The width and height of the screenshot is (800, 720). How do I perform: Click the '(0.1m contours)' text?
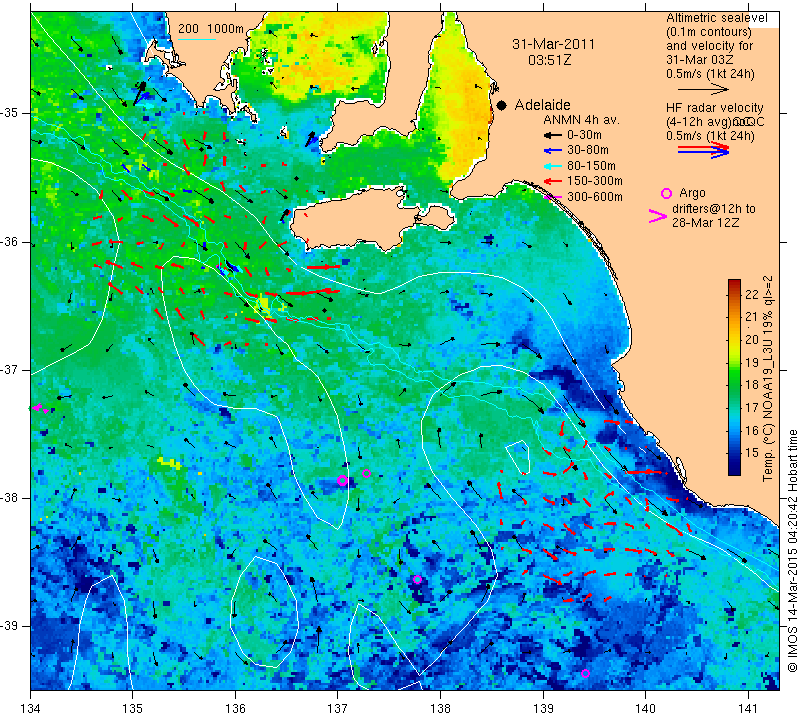709,32
